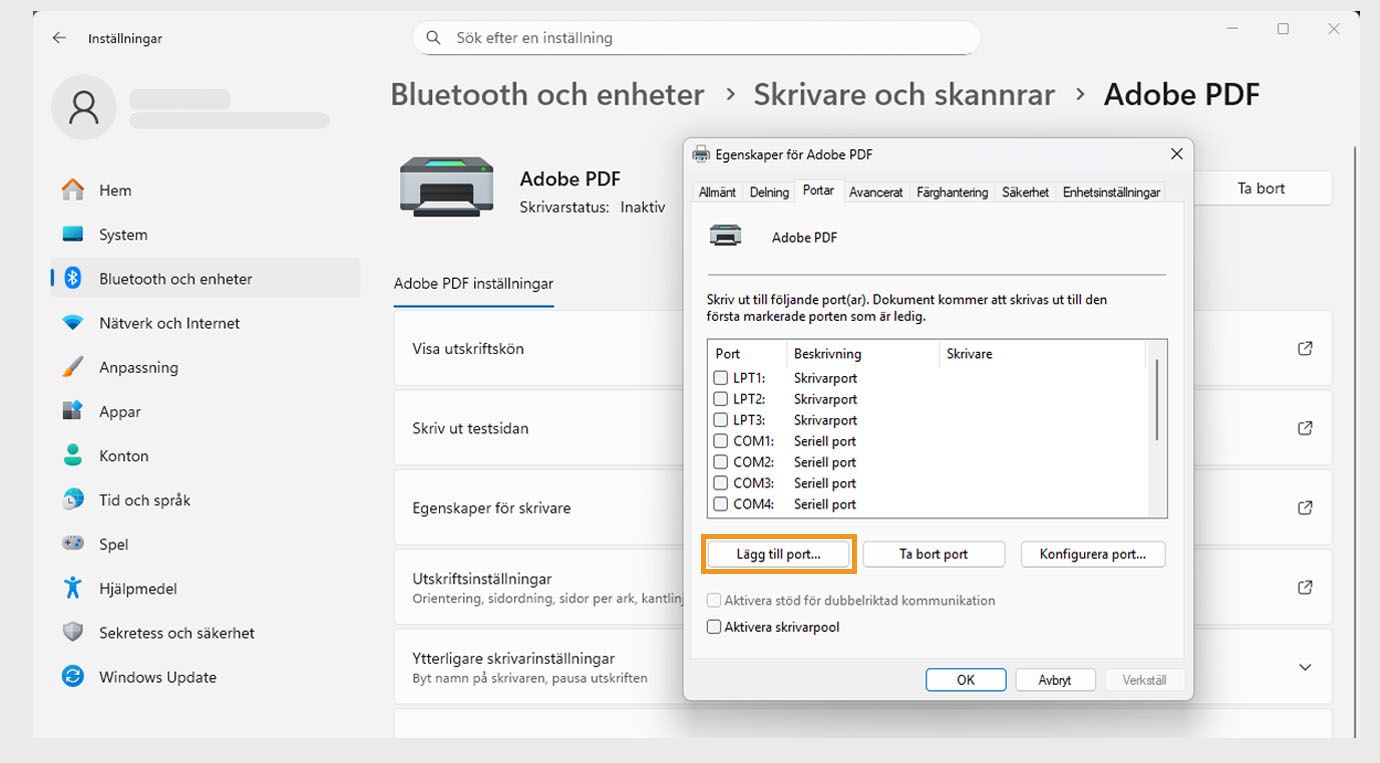Switch to the Avancerat tab

(876, 192)
